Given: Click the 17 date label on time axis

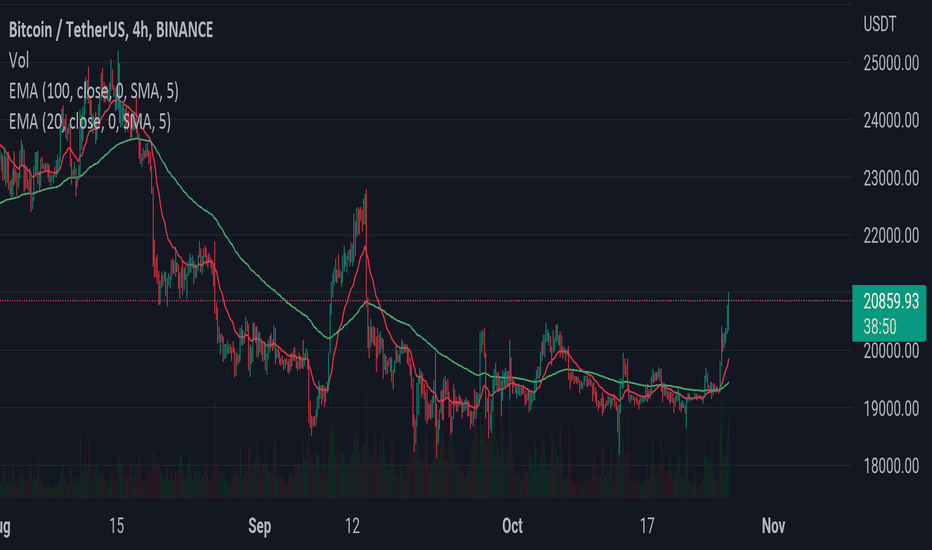Looking at the screenshot, I should (647, 526).
